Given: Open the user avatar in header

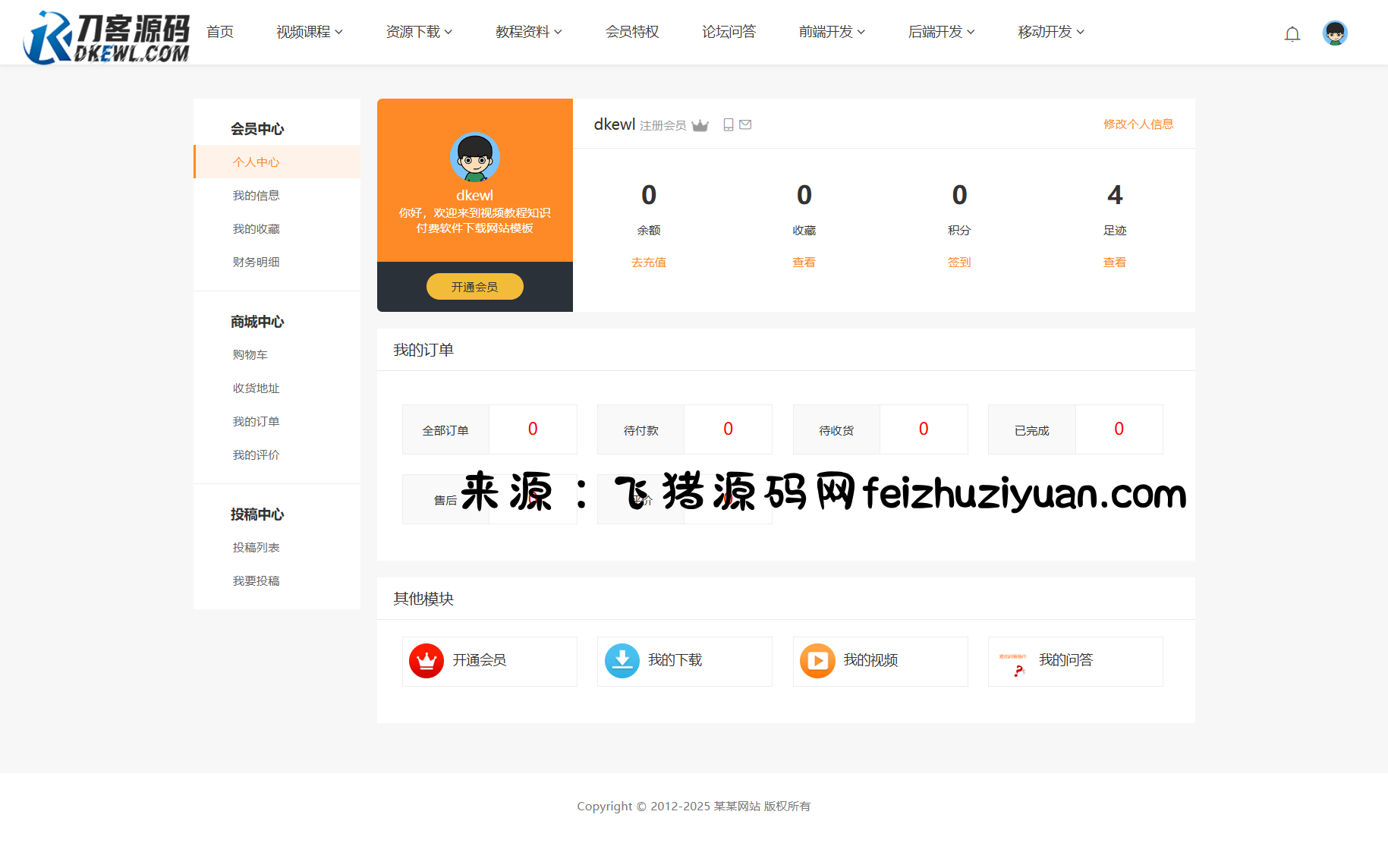Looking at the screenshot, I should [x=1334, y=33].
